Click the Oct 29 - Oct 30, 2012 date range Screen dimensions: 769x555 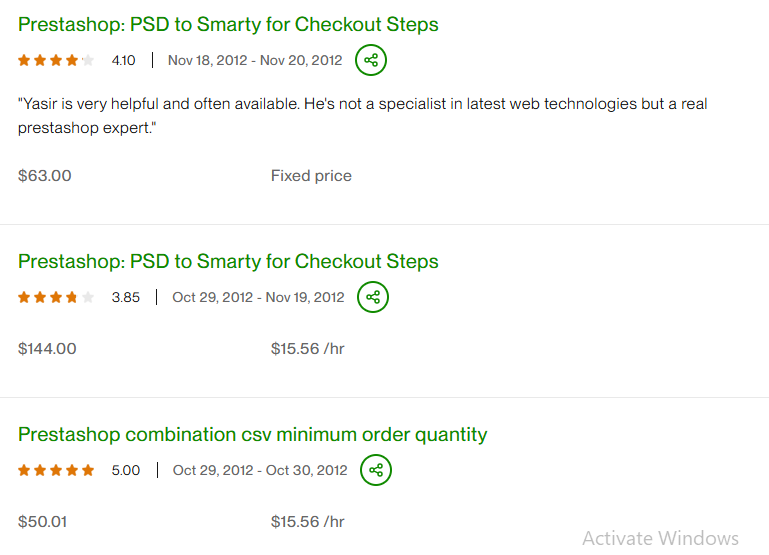click(260, 470)
